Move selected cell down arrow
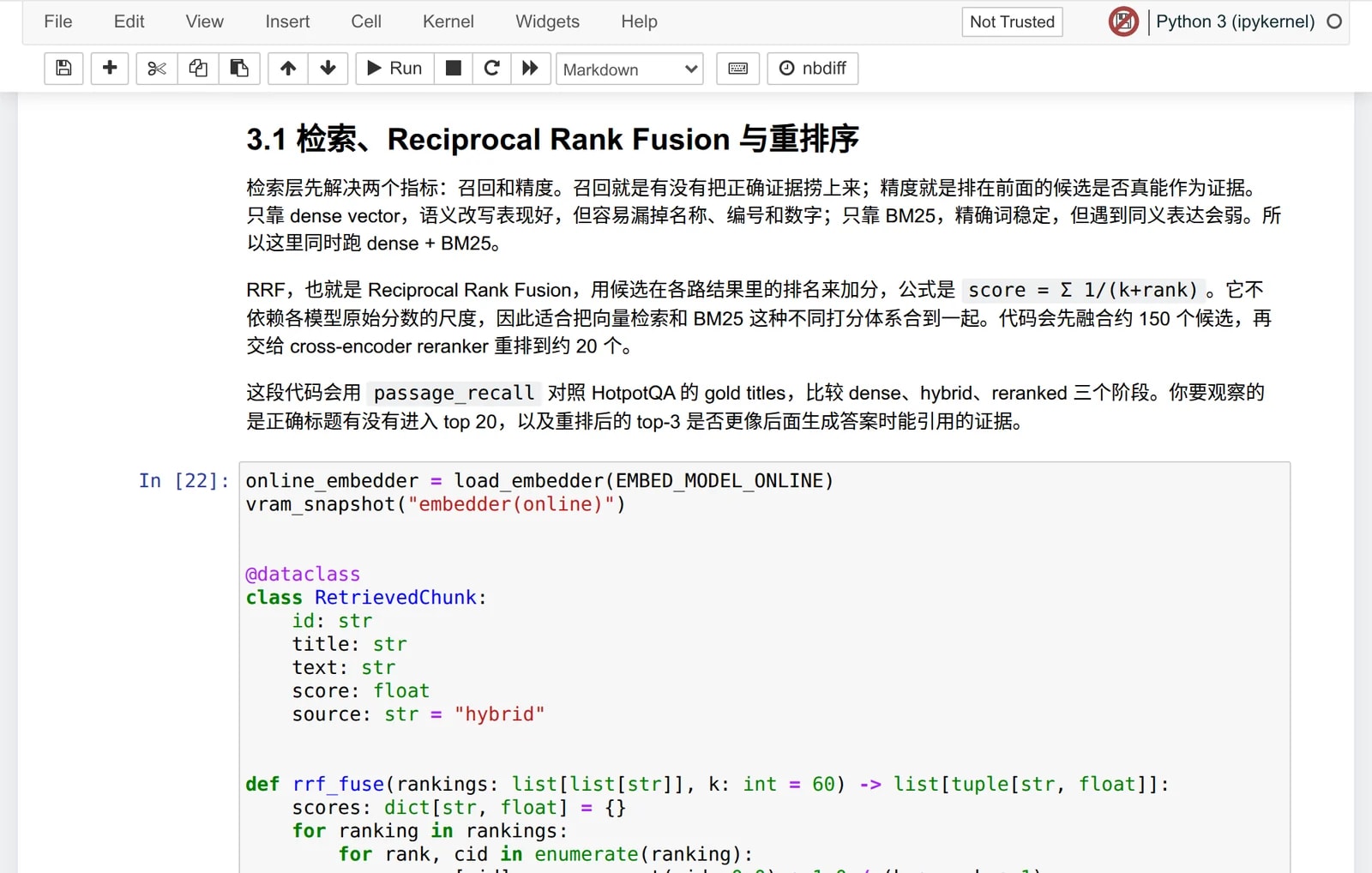Screen dimensions: 1372x873 point(328,69)
